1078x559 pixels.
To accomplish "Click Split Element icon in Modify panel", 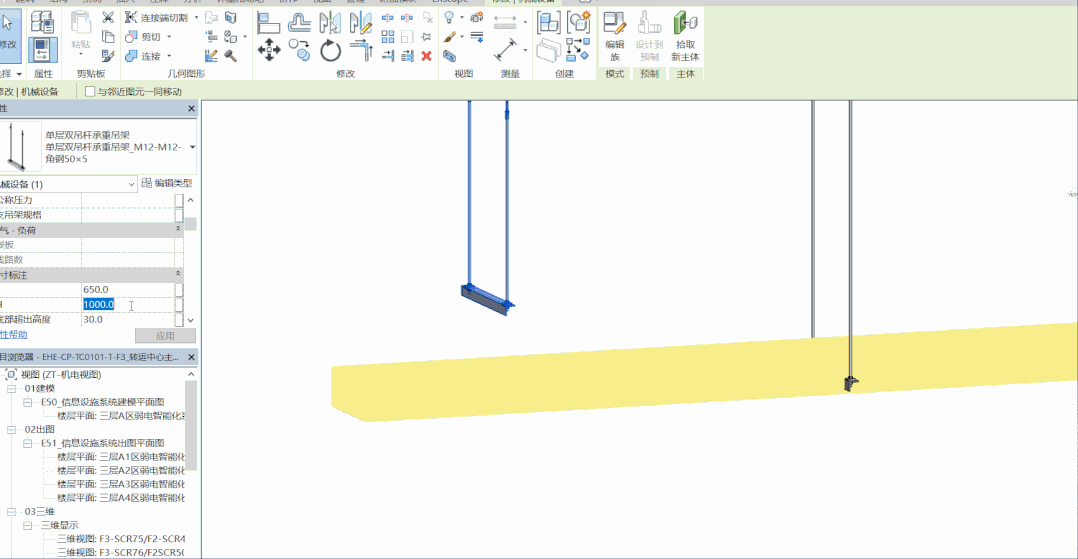I will 388,17.
